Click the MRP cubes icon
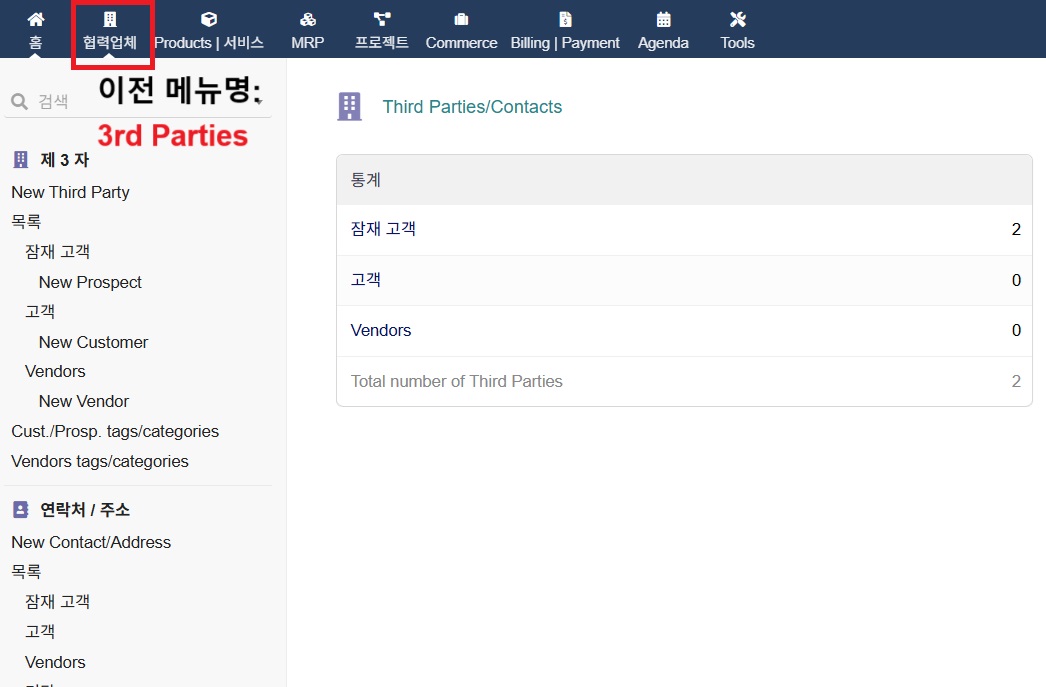Image resolution: width=1046 pixels, height=687 pixels. (x=308, y=19)
